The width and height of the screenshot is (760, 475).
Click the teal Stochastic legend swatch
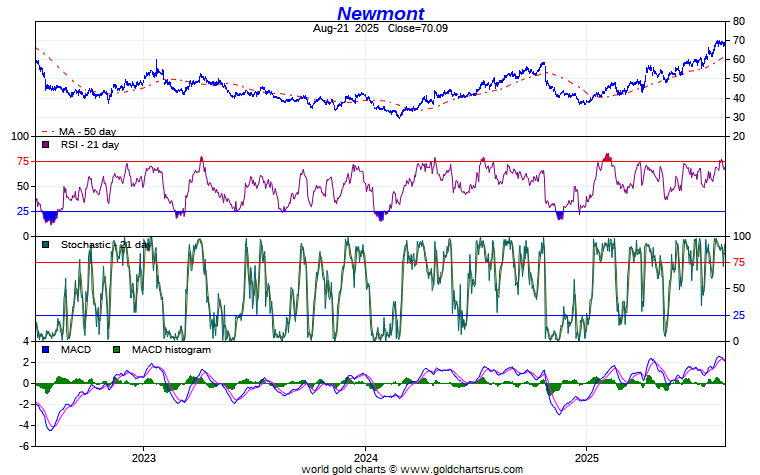[x=45, y=244]
